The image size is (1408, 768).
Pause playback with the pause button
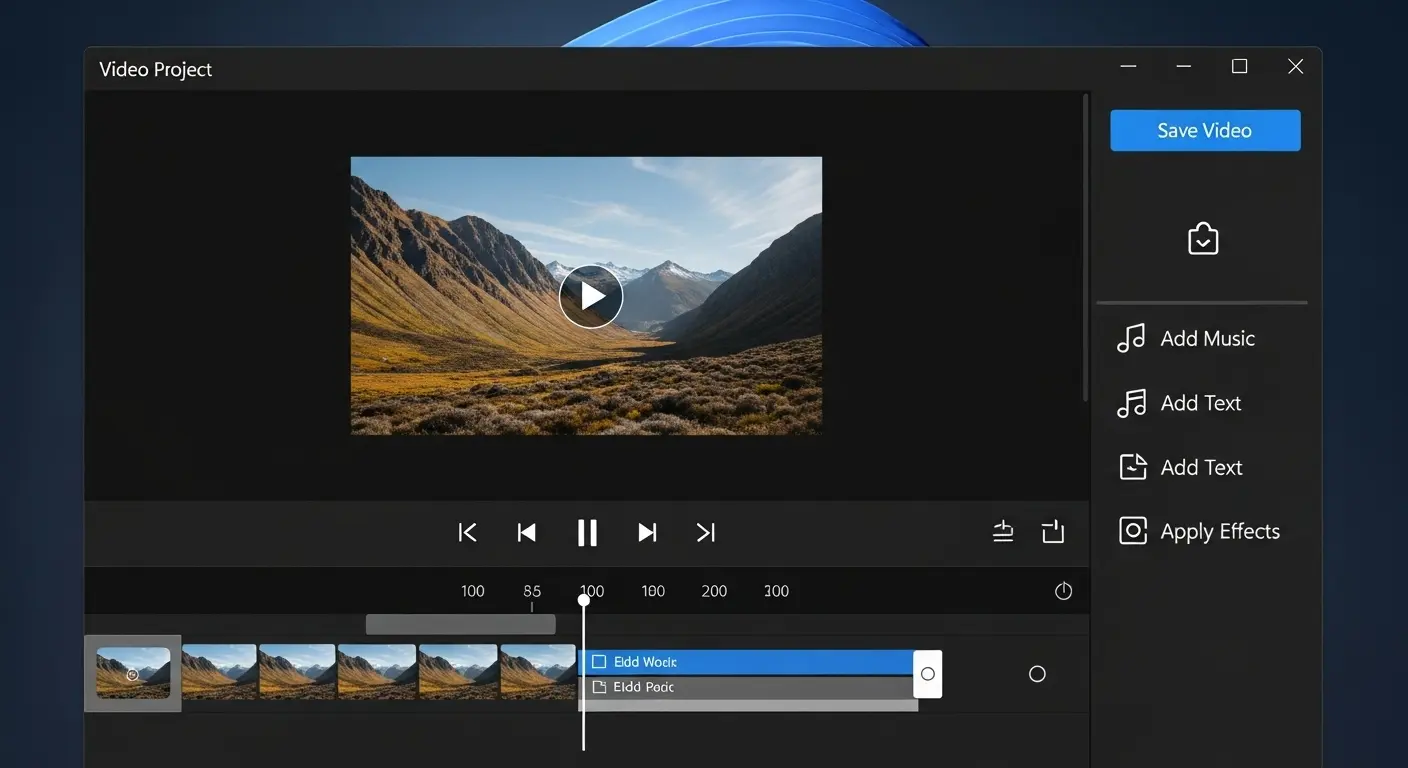coord(587,533)
